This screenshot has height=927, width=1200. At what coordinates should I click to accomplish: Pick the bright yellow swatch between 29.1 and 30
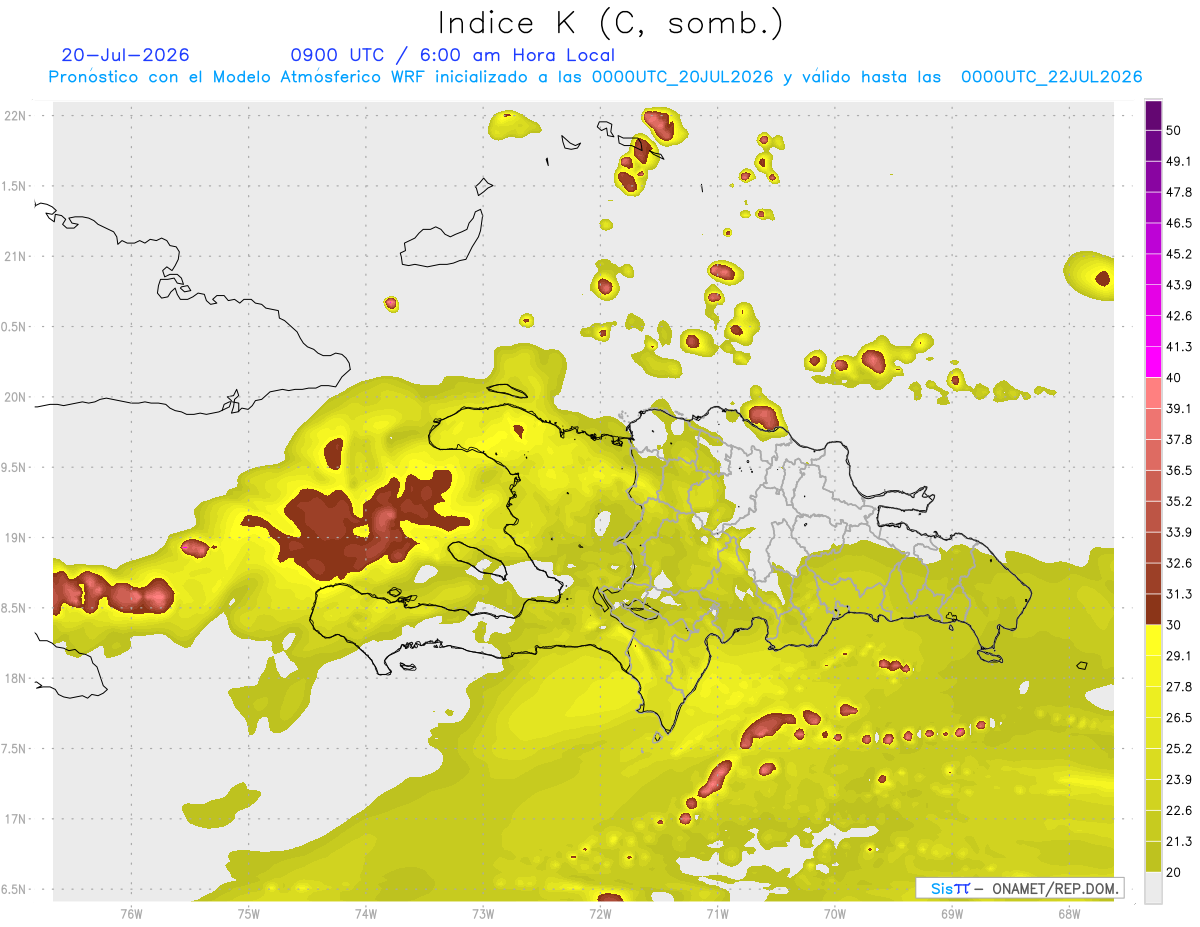[1153, 640]
